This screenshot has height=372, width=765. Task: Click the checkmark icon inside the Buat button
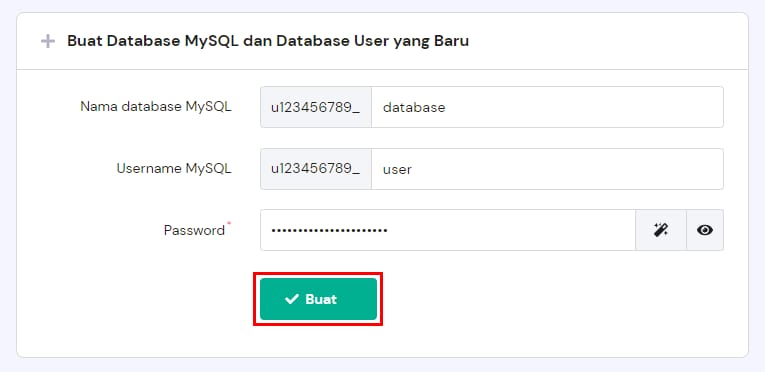(x=292, y=299)
